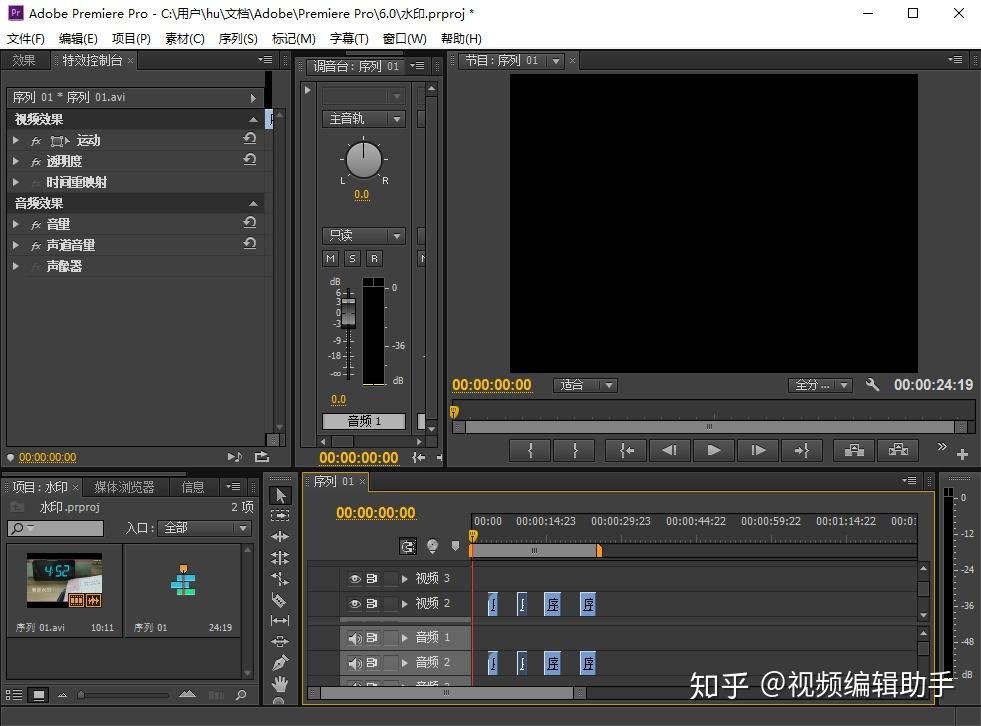Image resolution: width=981 pixels, height=726 pixels.
Task: Expand the 时间重映射 properties
Action: 16,182
